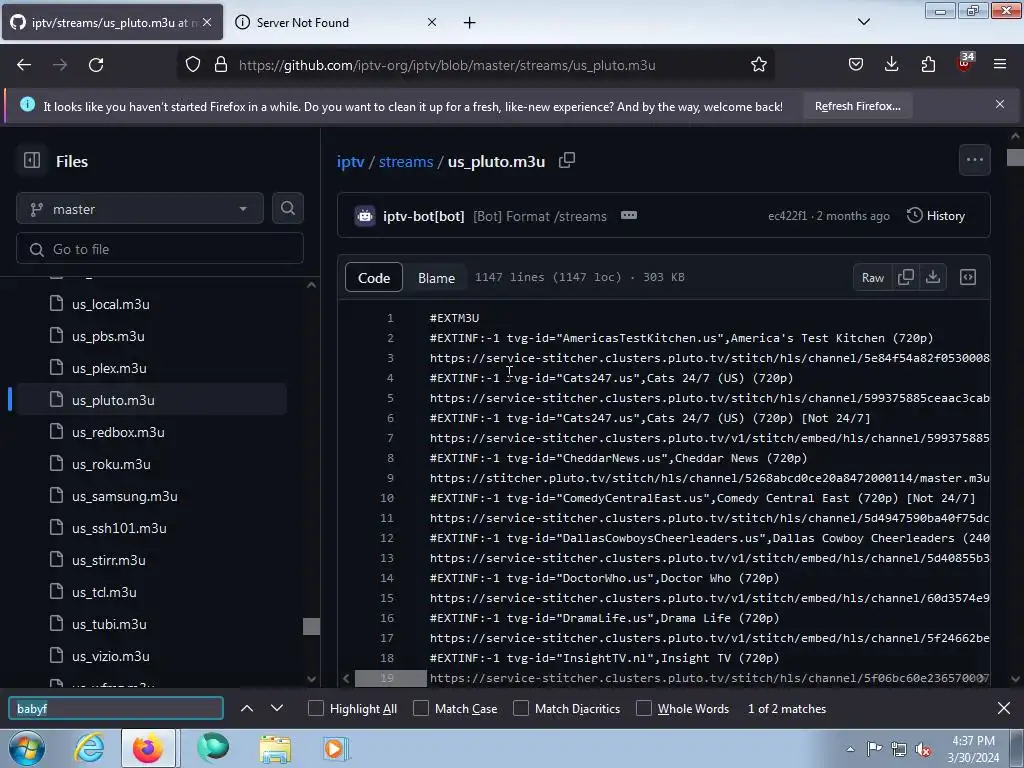Reload the page with the refresh icon
The width and height of the screenshot is (1024, 768).
coord(96,65)
